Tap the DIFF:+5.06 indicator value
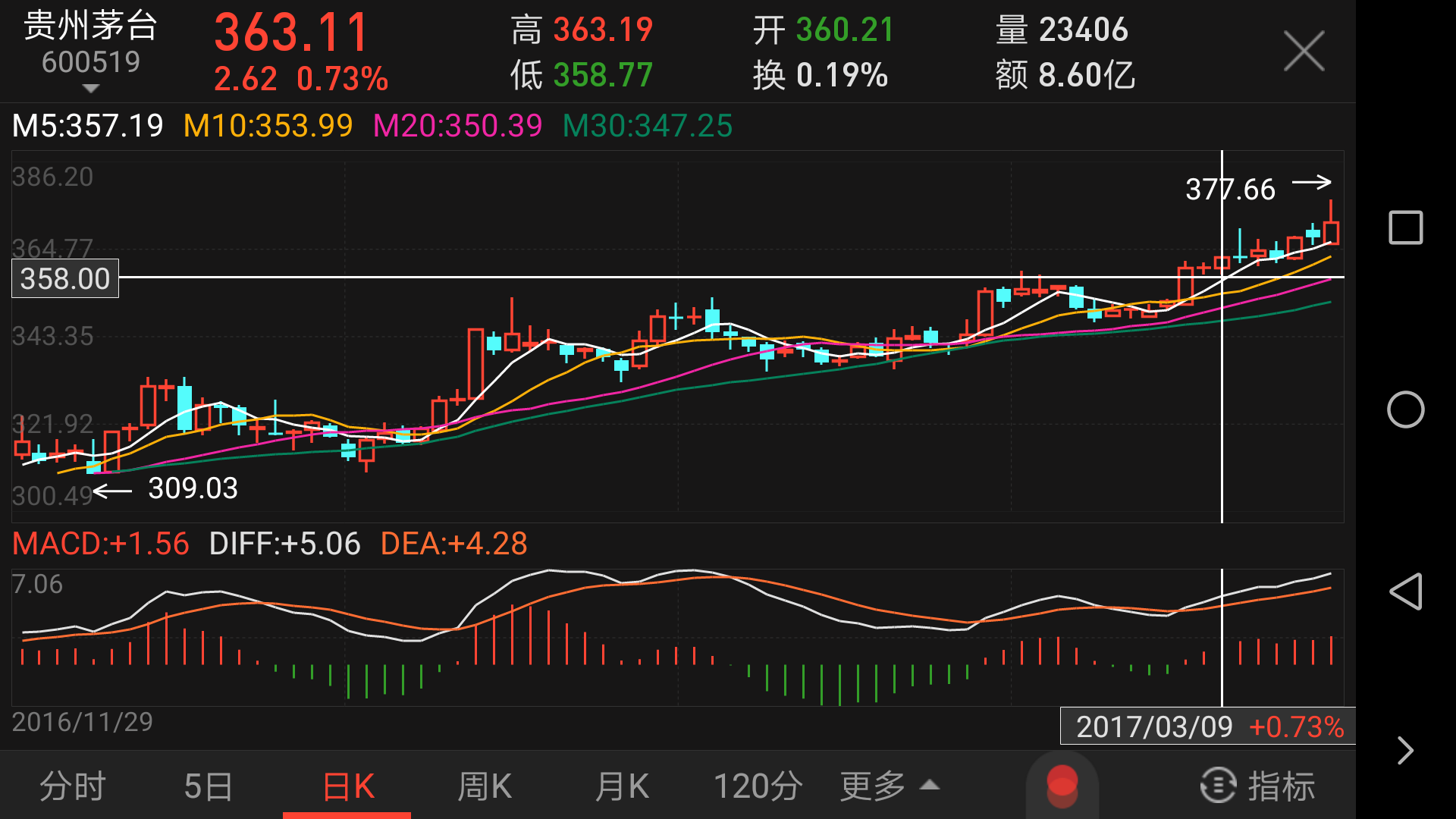The height and width of the screenshot is (819, 1456). pyautogui.click(x=285, y=544)
